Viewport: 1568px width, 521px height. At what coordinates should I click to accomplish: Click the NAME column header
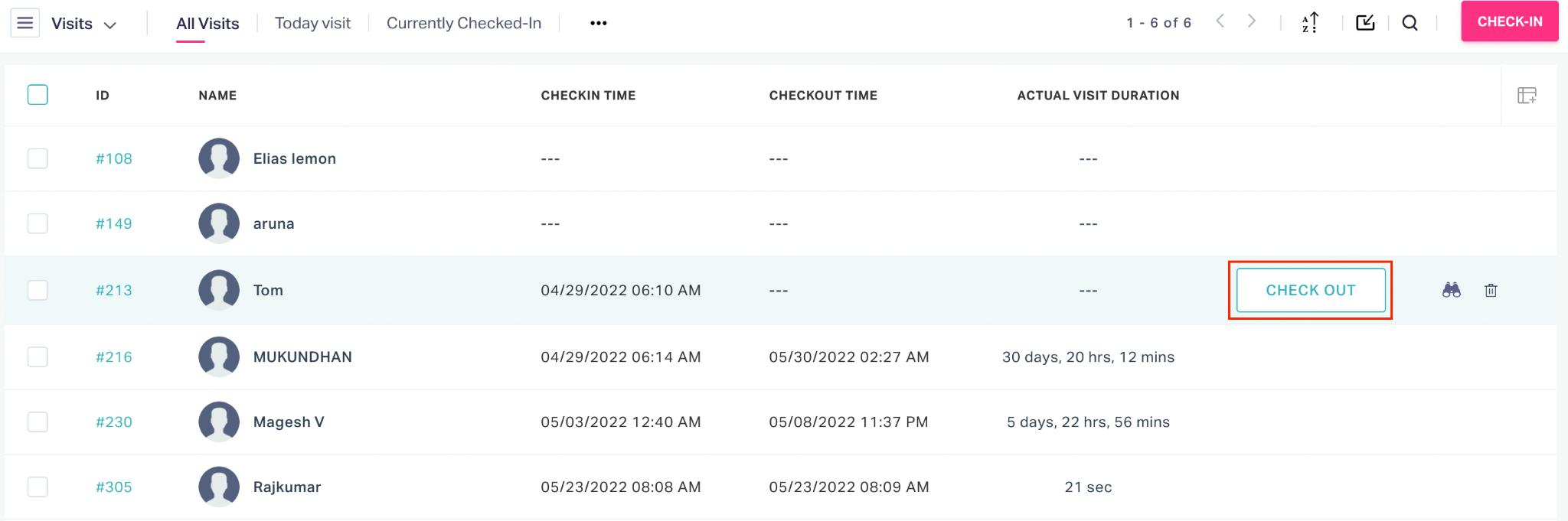(x=217, y=96)
